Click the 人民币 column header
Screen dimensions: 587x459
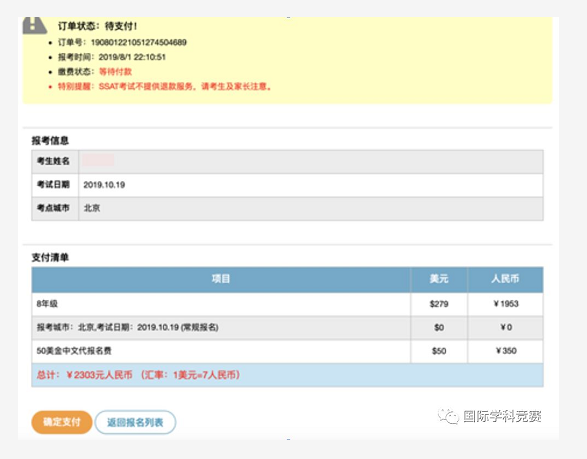tap(505, 279)
